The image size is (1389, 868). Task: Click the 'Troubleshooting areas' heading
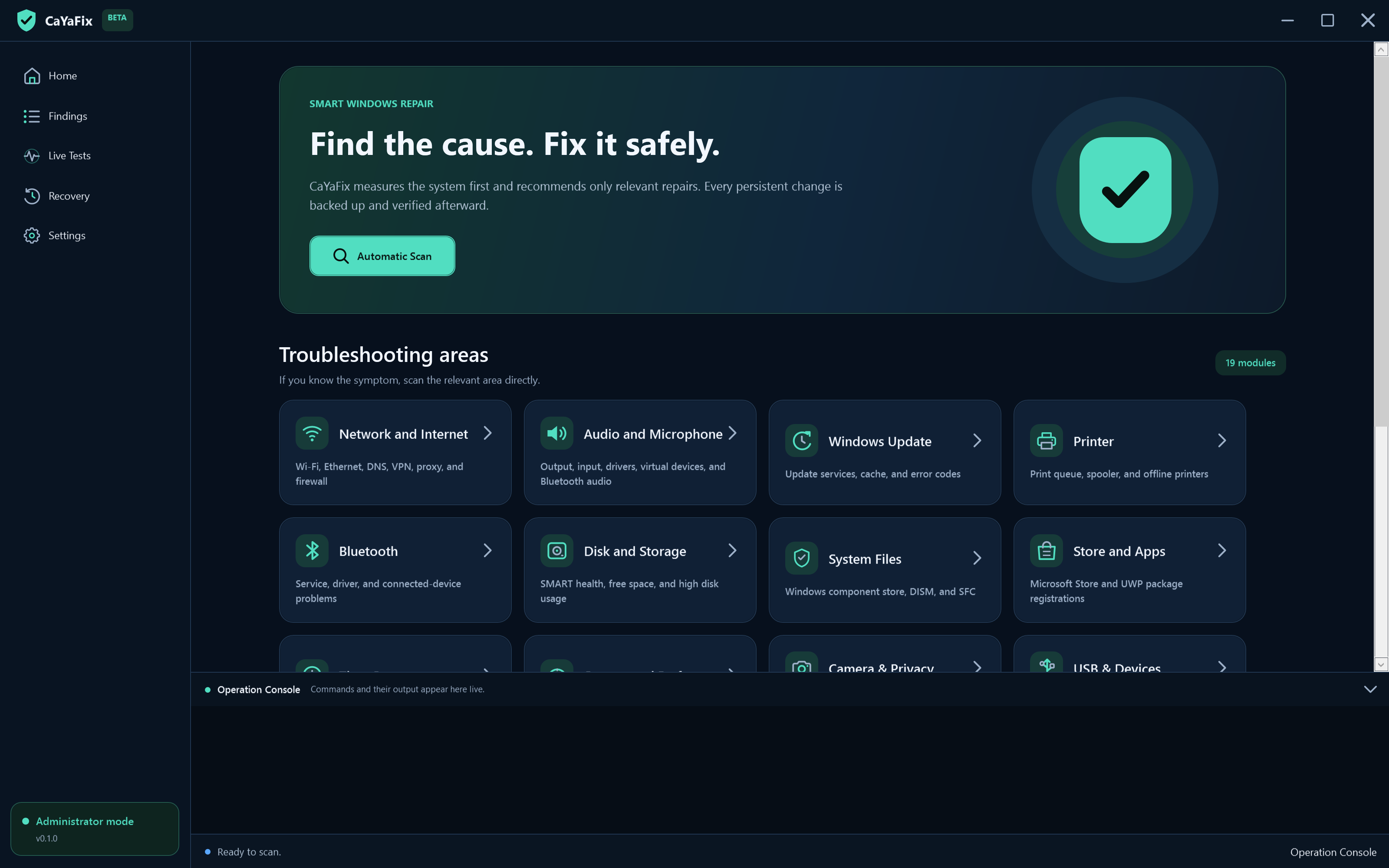pos(383,355)
